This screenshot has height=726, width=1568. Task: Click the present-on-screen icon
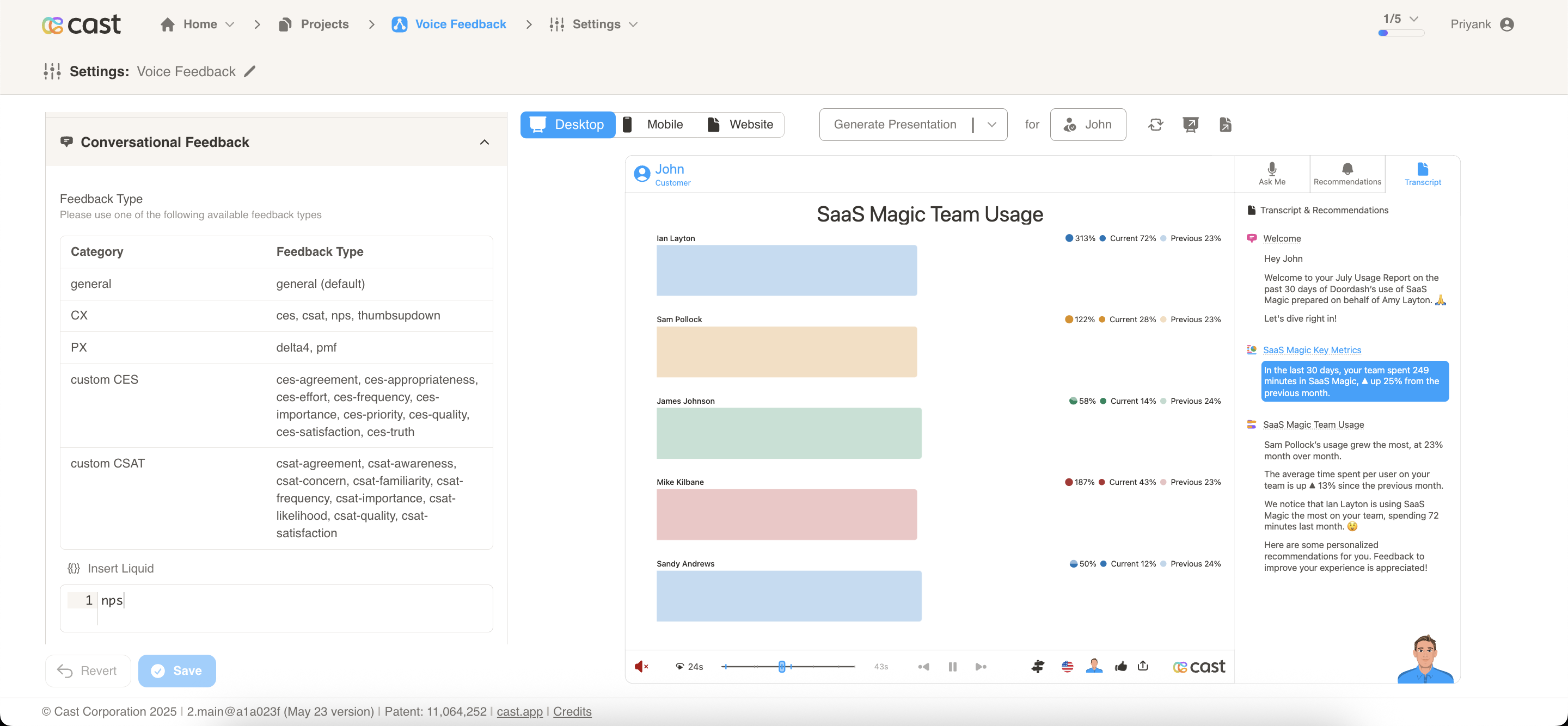1191,125
